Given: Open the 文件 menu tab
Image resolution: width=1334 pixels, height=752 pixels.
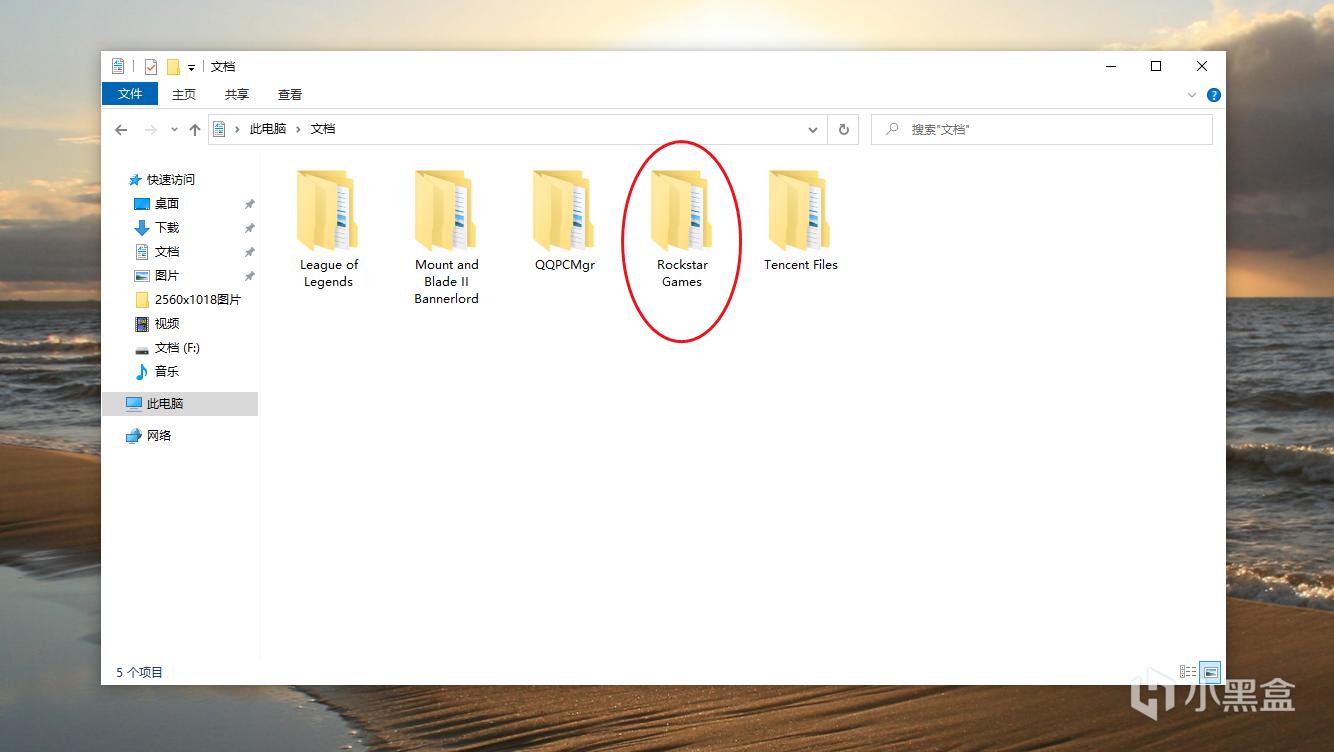Looking at the screenshot, I should coord(130,94).
